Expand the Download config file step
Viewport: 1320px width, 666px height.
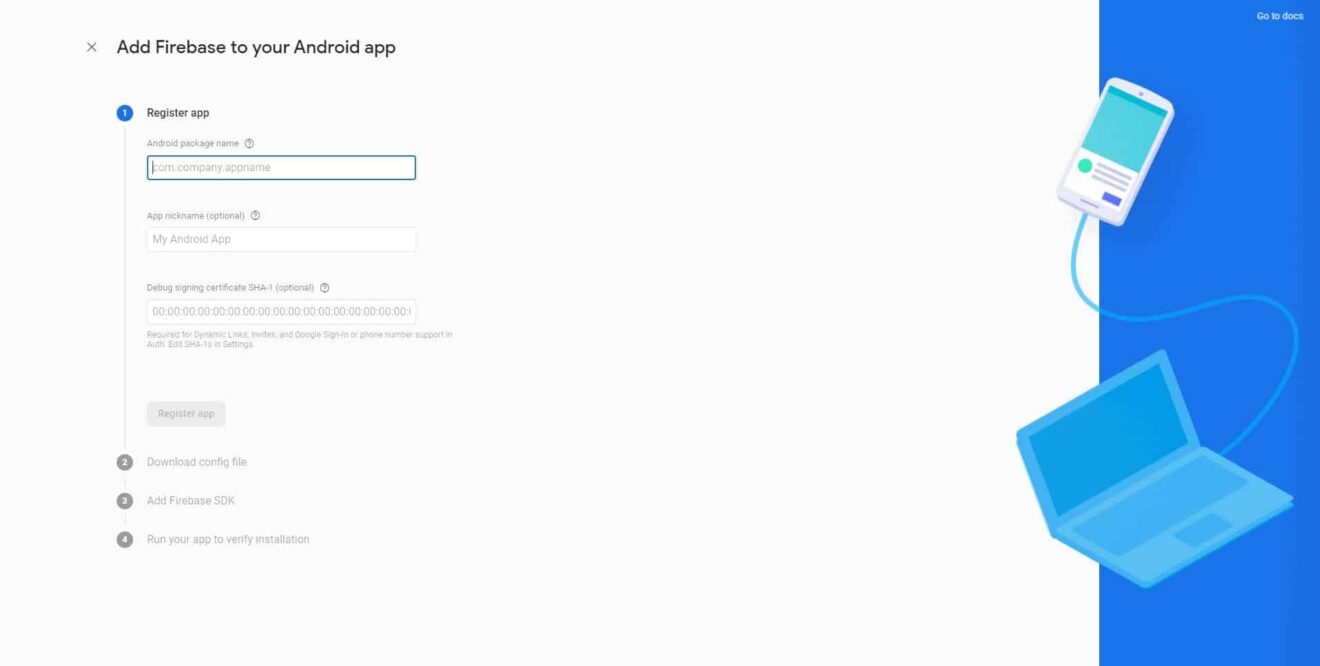(x=197, y=462)
